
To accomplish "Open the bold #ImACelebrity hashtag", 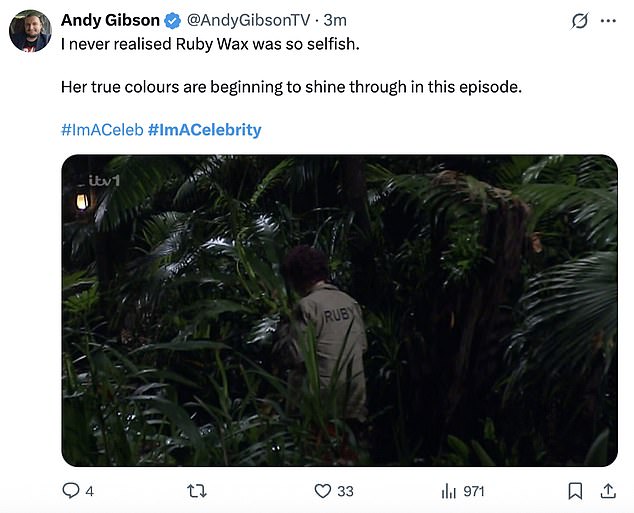I will point(204,130).
